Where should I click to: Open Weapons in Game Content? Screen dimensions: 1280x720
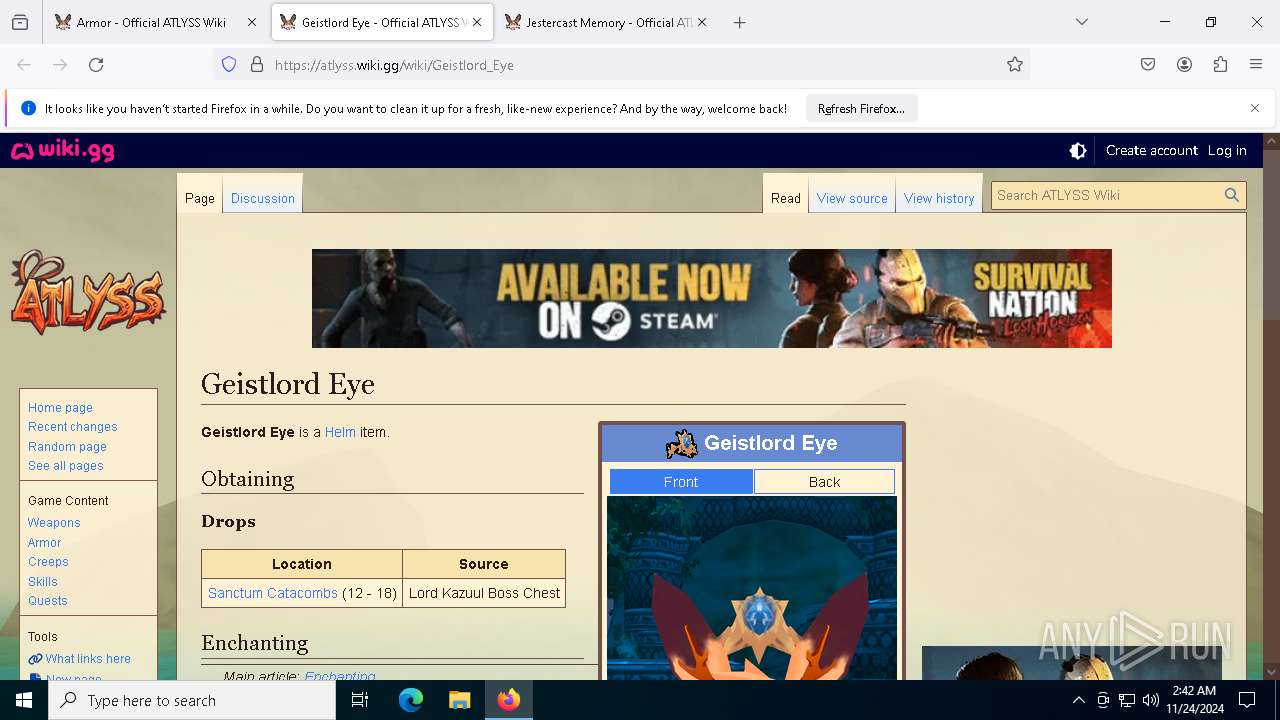point(54,523)
